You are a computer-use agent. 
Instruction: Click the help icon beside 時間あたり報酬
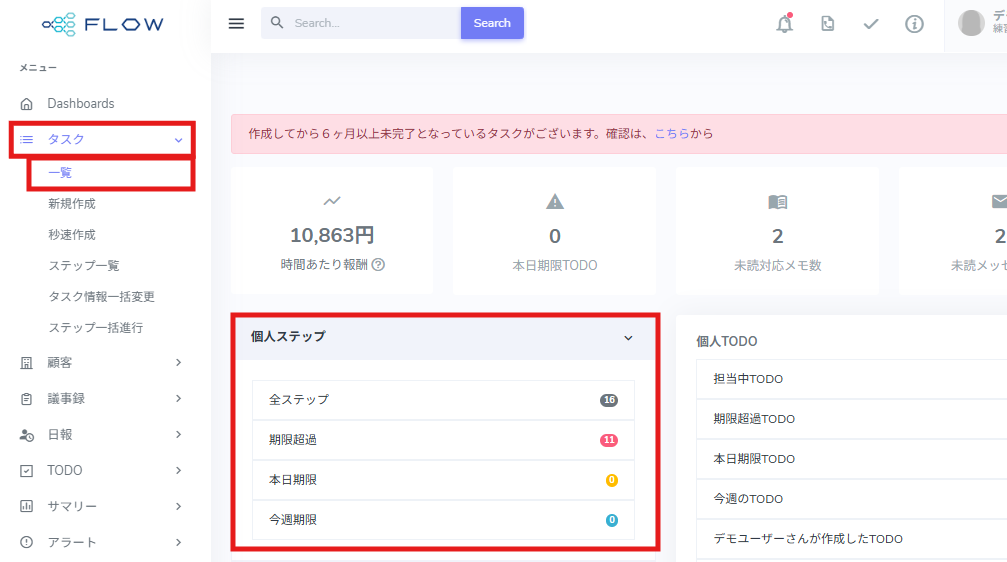pos(378,265)
